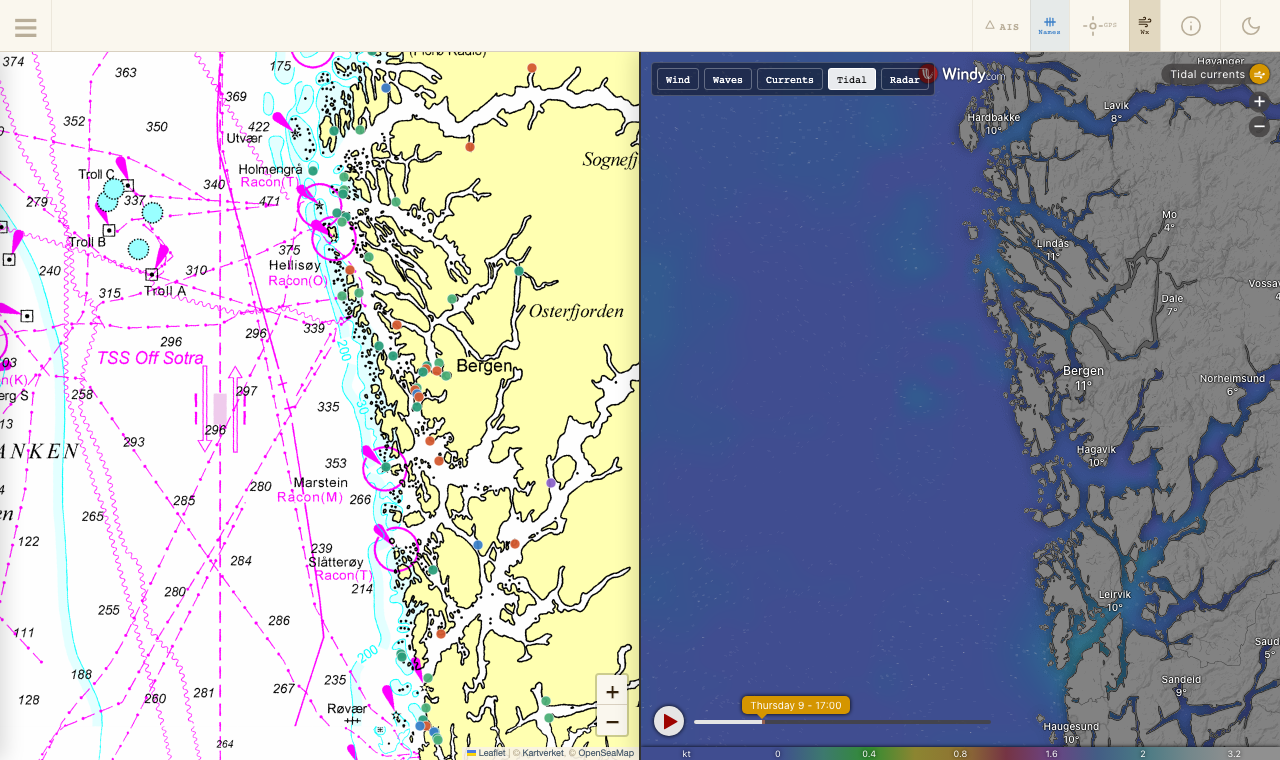Viewport: 1280px width, 760px height.
Task: Click the Norheimsund 6° weather label
Action: tap(1233, 385)
